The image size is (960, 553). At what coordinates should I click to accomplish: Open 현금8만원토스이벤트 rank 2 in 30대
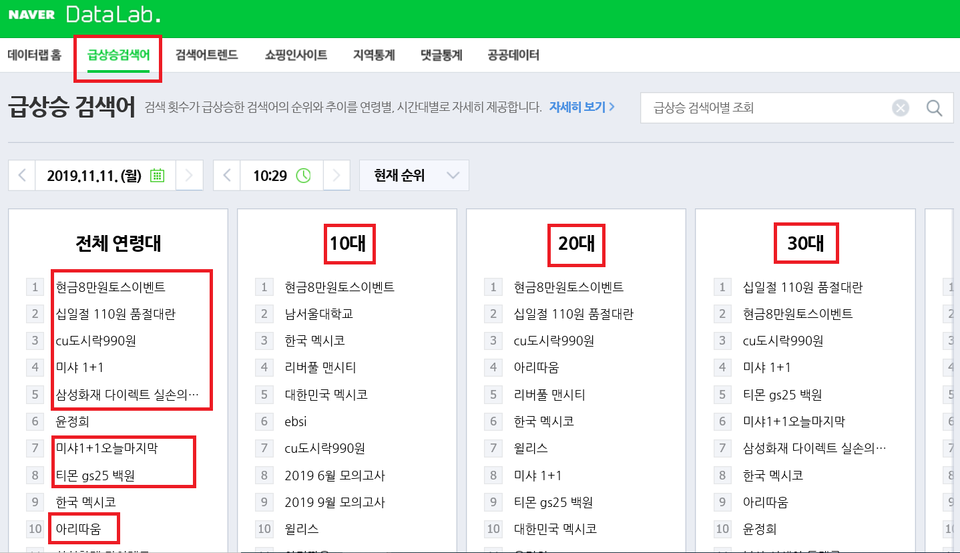(x=797, y=314)
